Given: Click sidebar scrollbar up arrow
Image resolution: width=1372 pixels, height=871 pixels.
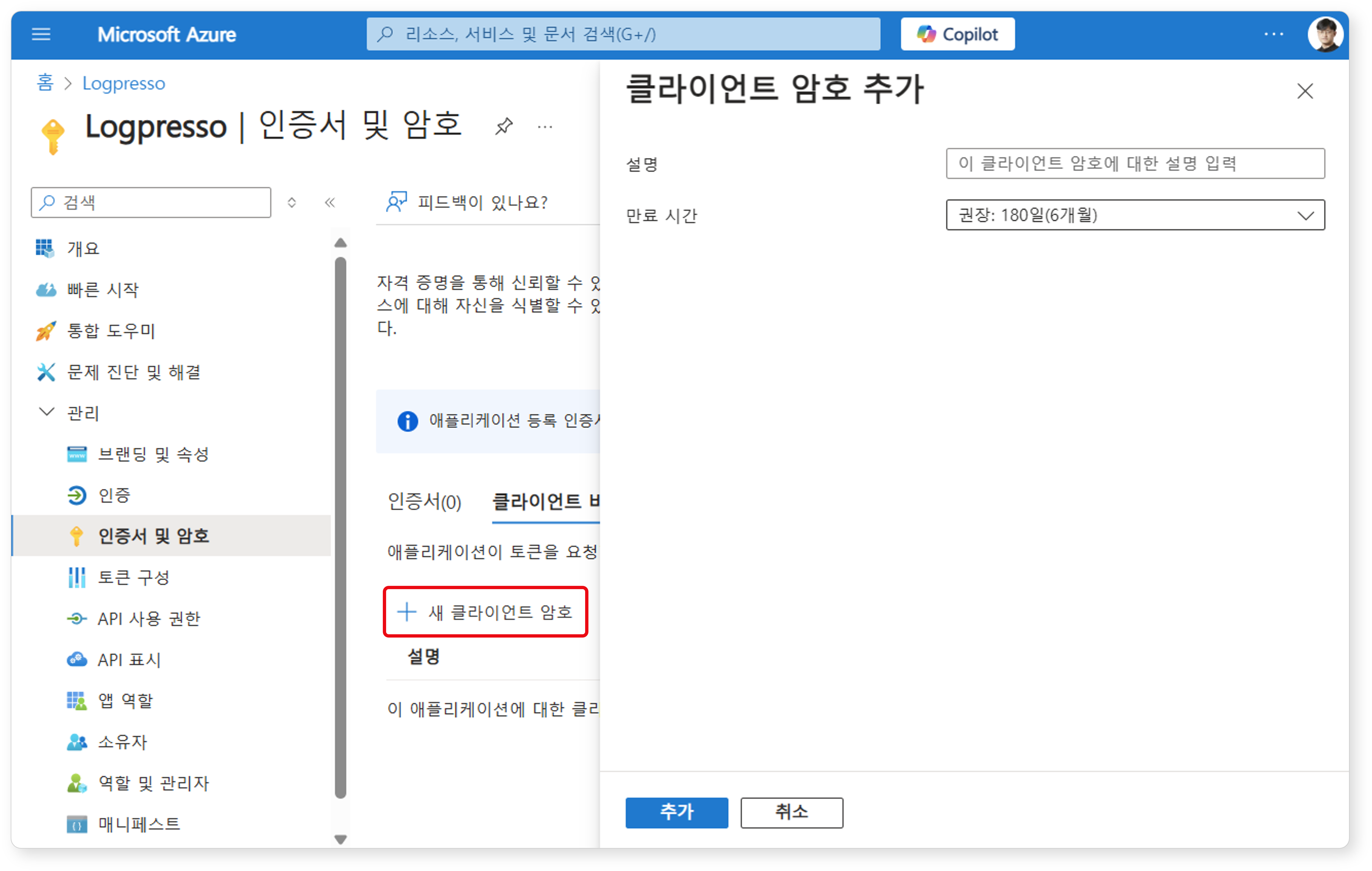Looking at the screenshot, I should tap(341, 243).
